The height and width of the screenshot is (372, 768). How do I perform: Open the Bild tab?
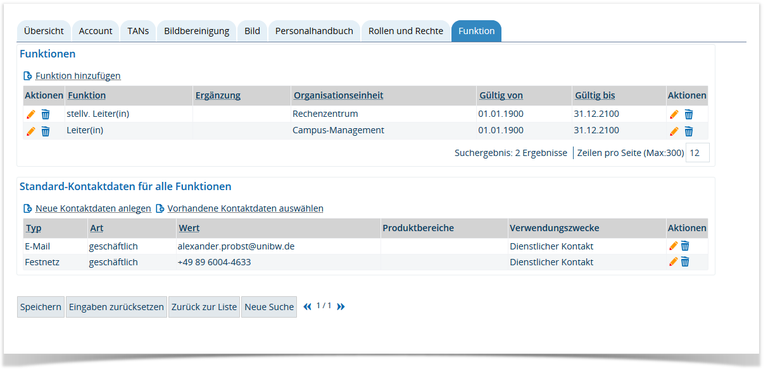pyautogui.click(x=252, y=31)
